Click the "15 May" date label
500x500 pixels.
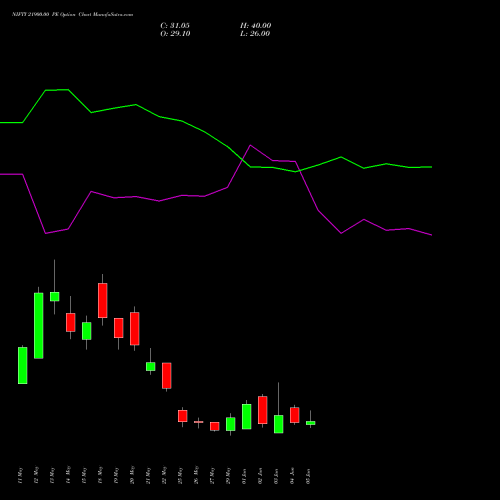(x=85, y=475)
